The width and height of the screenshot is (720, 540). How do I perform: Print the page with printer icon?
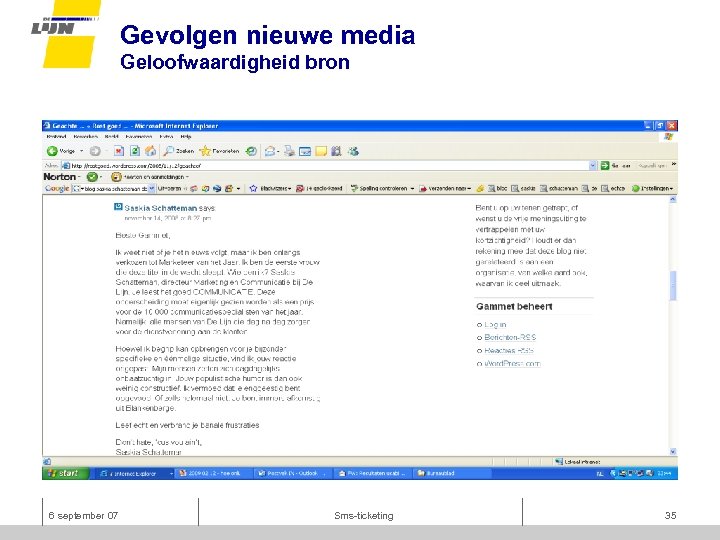[289, 151]
